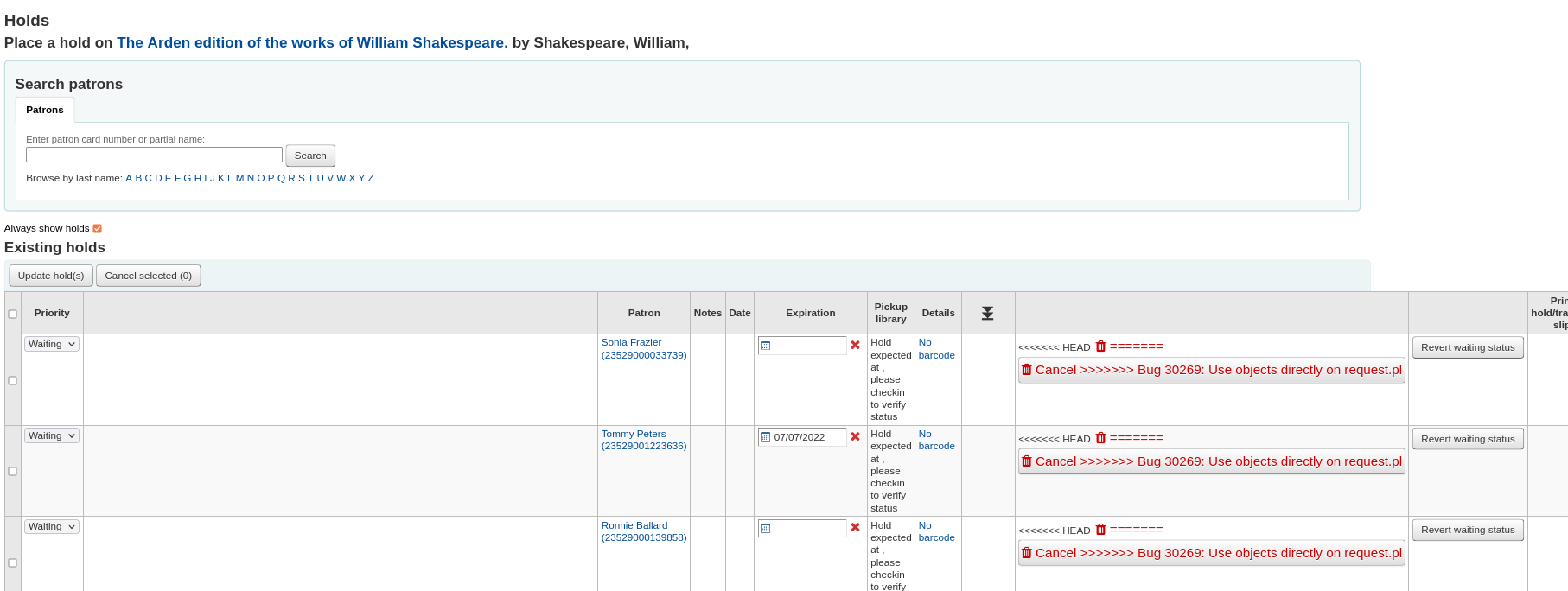Click the move-to-bottom arrow icon in table header
Viewport: 1568px width, 591px height.
tap(987, 313)
